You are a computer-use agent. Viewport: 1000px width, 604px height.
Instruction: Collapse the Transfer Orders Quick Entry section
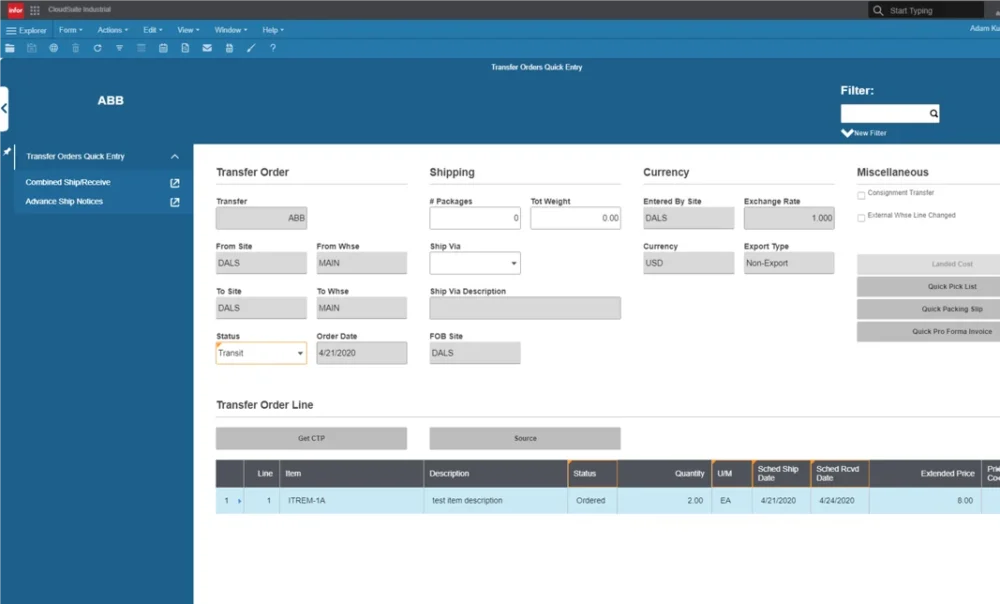point(175,157)
